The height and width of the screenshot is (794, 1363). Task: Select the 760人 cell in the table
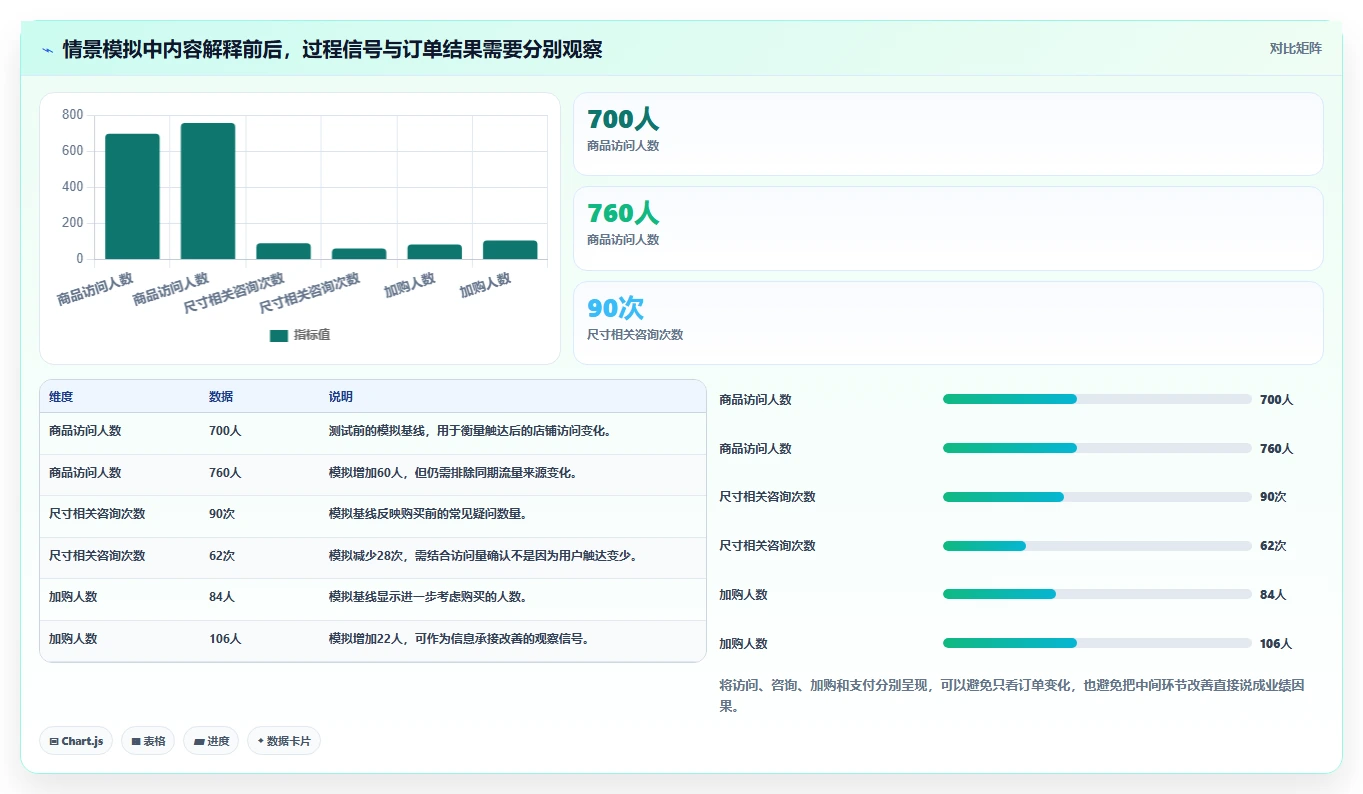coord(225,472)
